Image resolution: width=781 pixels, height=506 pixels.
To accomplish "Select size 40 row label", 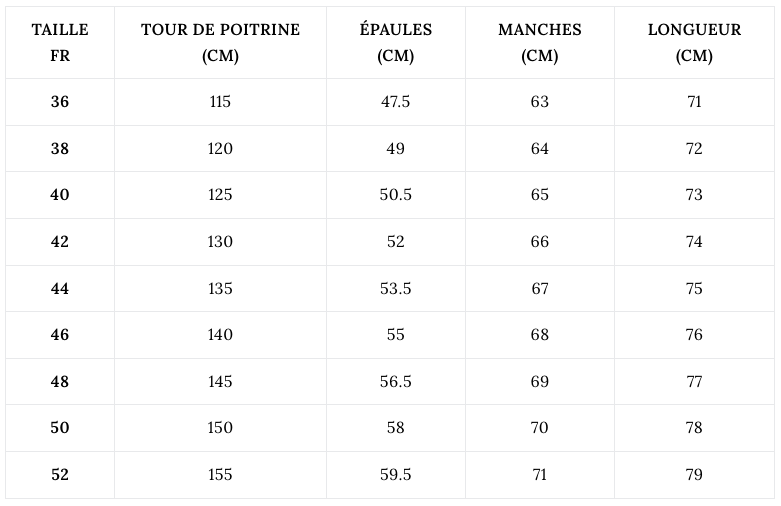I will (60, 195).
